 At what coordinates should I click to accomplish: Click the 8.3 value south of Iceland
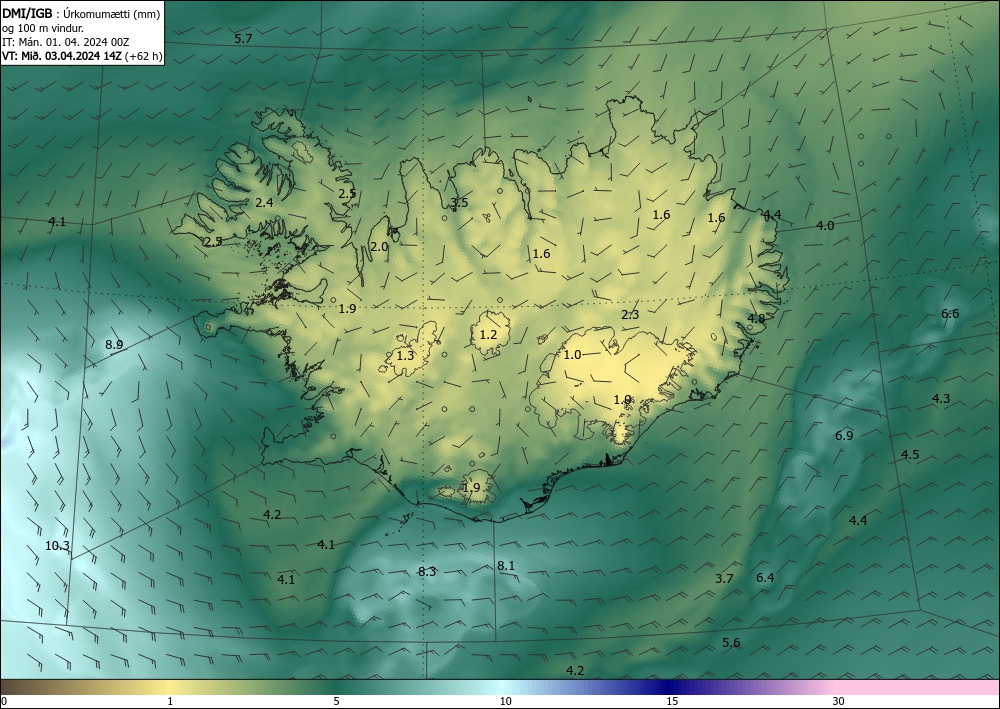point(427,571)
